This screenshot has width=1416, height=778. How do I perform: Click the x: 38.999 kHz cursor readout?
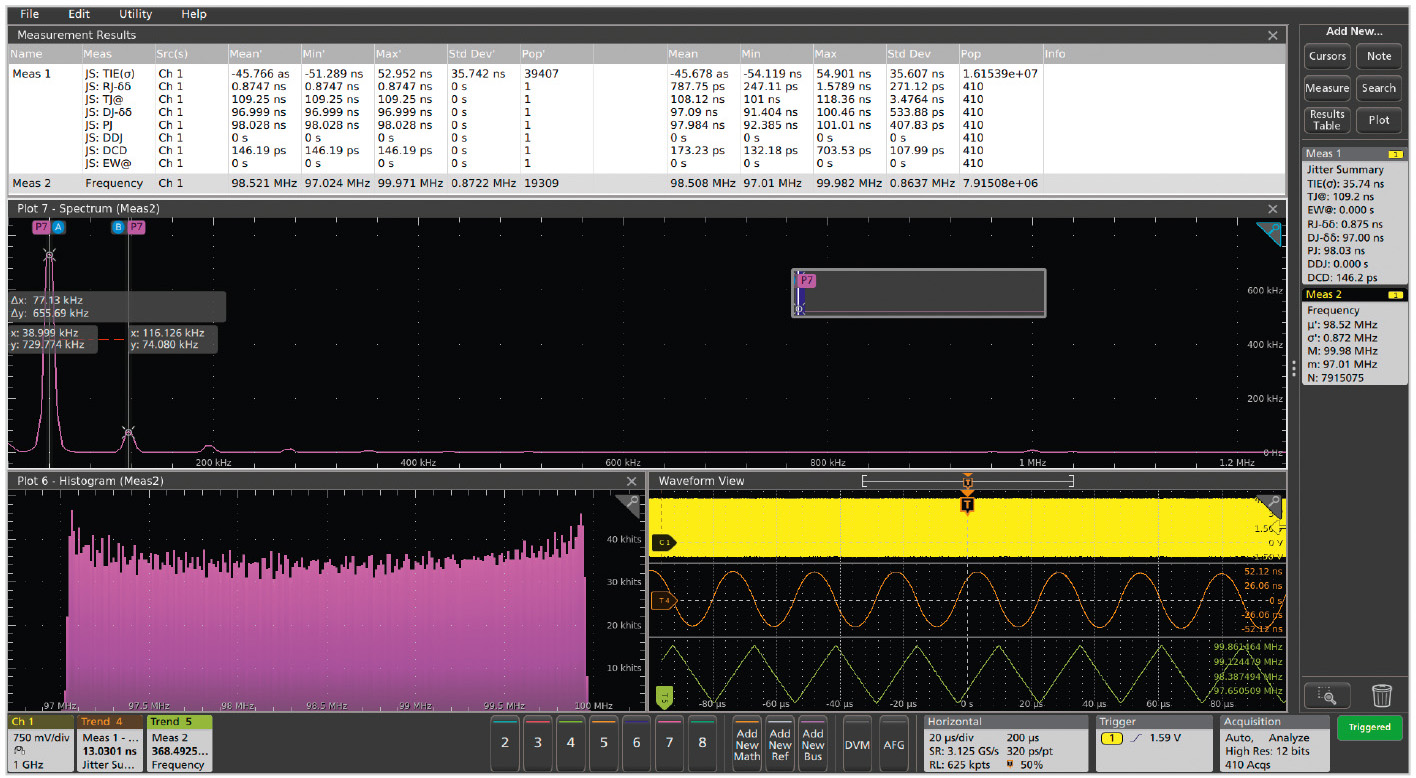53,339
